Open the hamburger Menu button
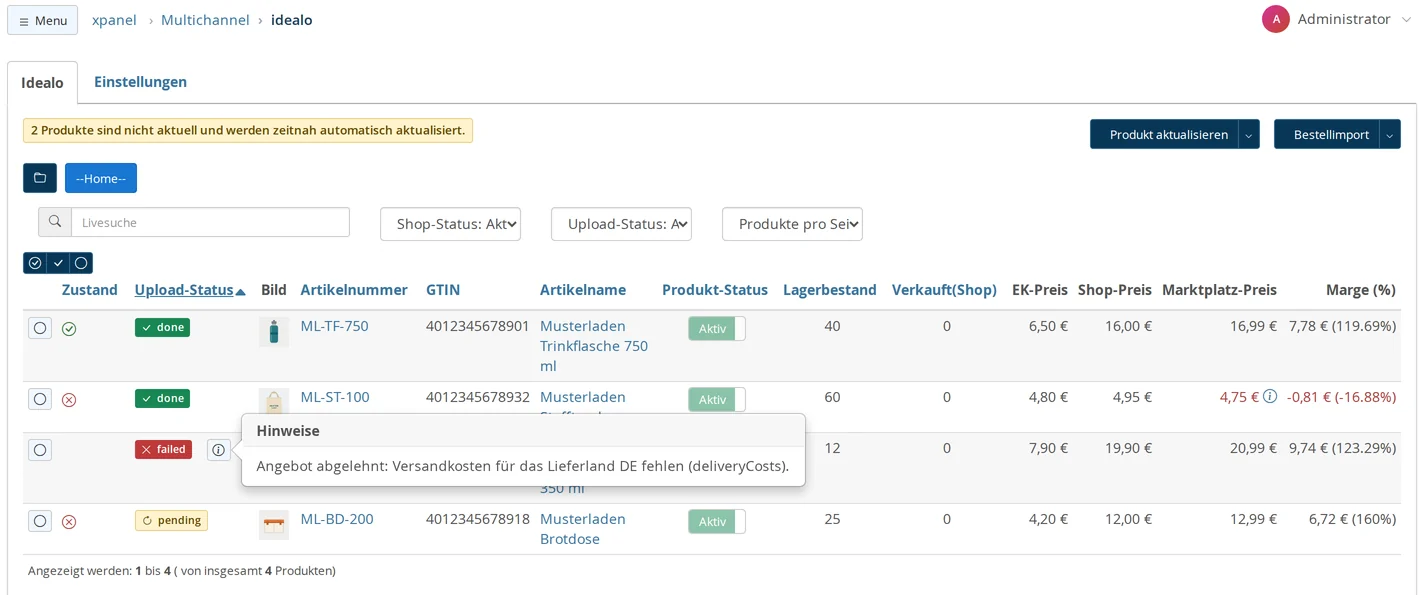This screenshot has height=595, width=1424. (x=42, y=20)
